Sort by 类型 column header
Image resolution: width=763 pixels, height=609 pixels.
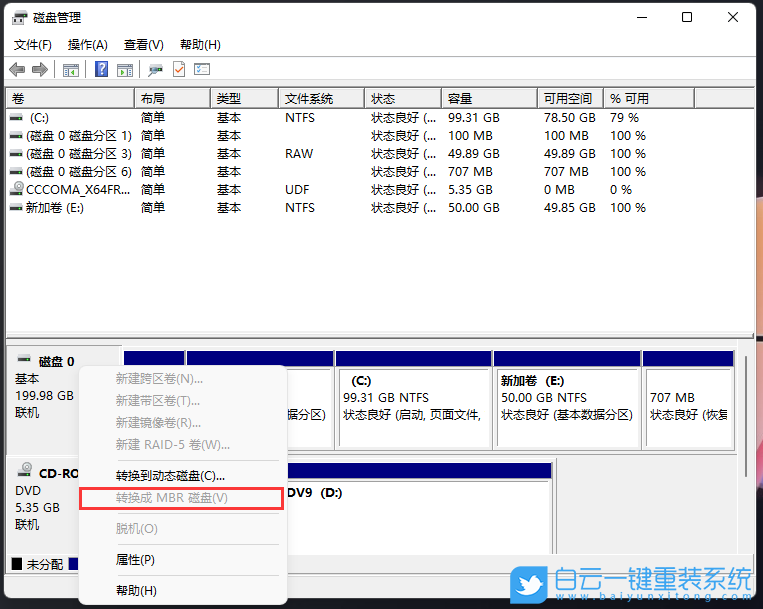coord(244,99)
